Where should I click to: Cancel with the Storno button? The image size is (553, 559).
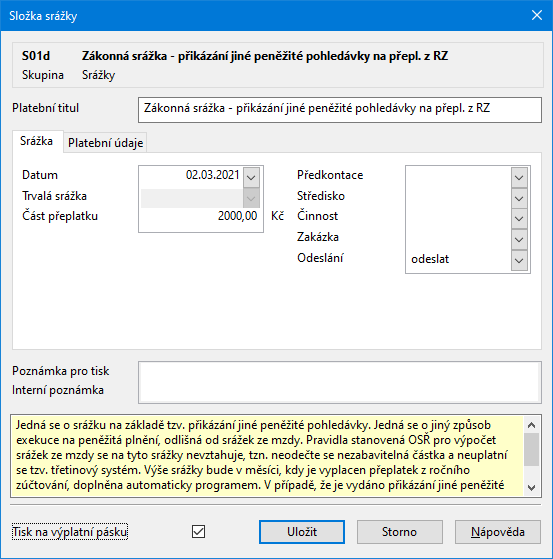tap(400, 532)
